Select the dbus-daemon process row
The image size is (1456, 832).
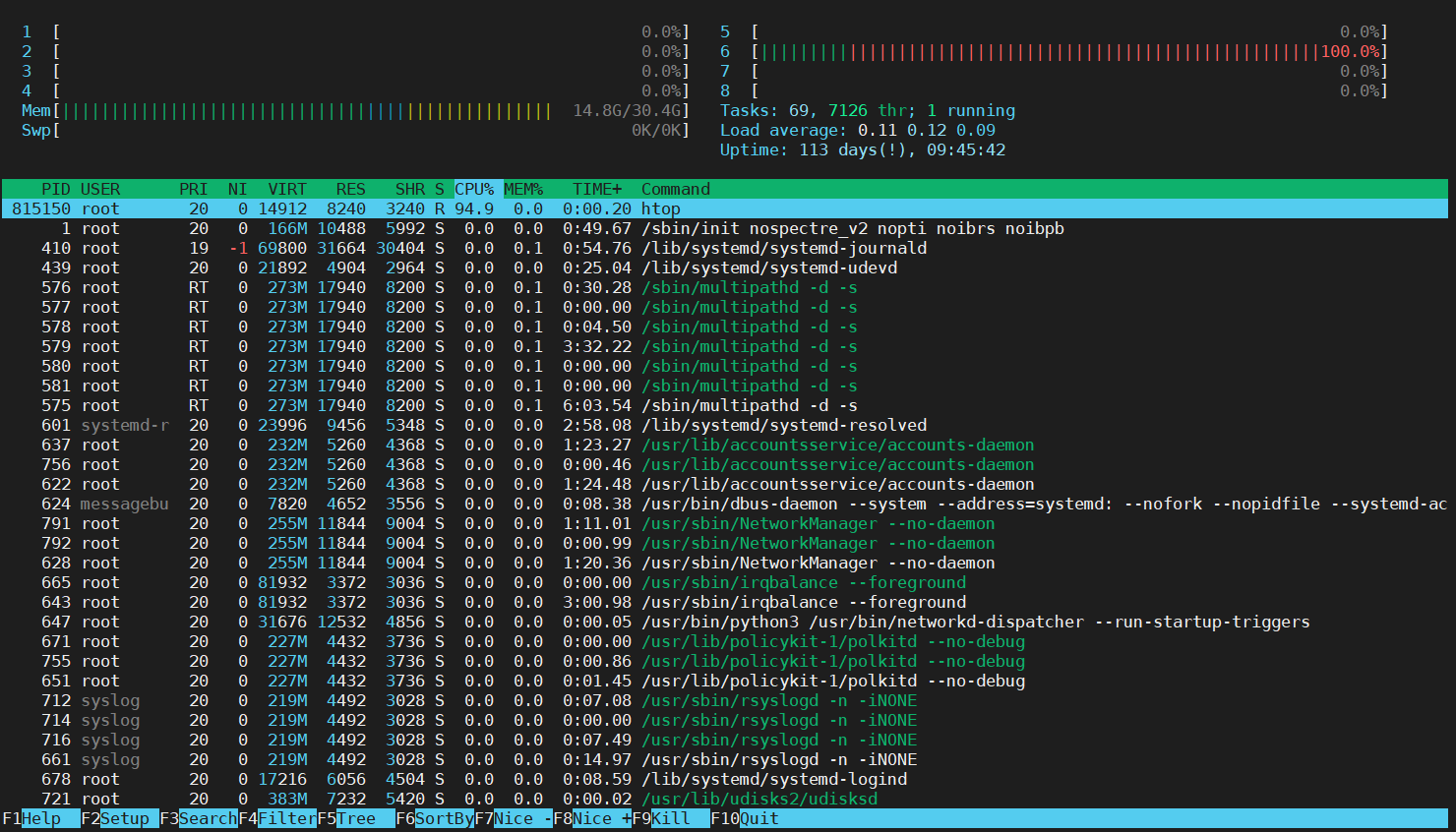(x=725, y=504)
